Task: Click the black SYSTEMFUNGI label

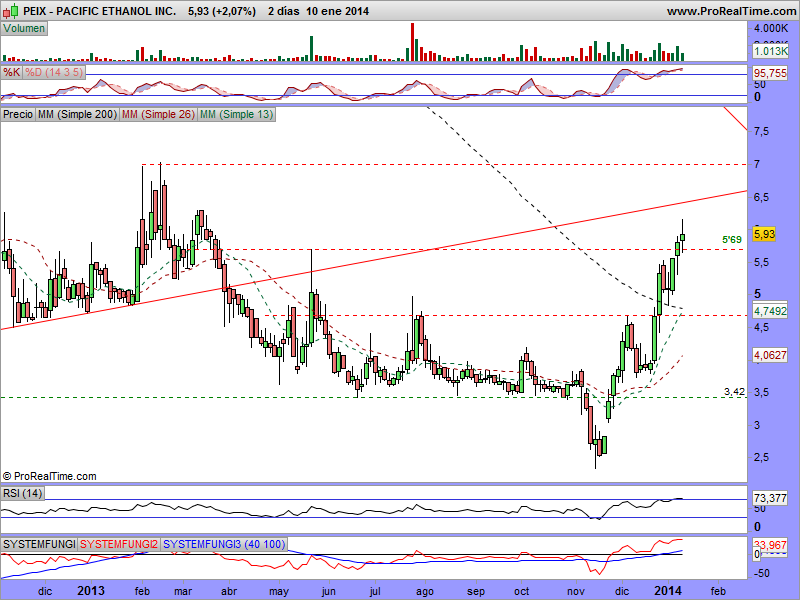Action: [x=39, y=544]
